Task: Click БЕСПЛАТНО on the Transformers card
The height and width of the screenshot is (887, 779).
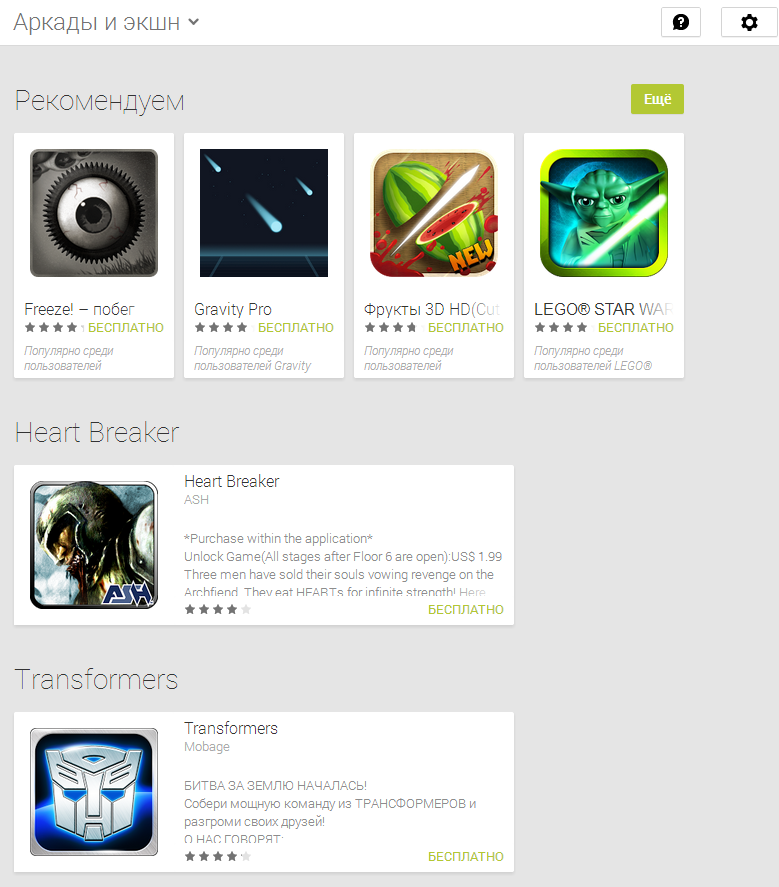Action: click(466, 856)
